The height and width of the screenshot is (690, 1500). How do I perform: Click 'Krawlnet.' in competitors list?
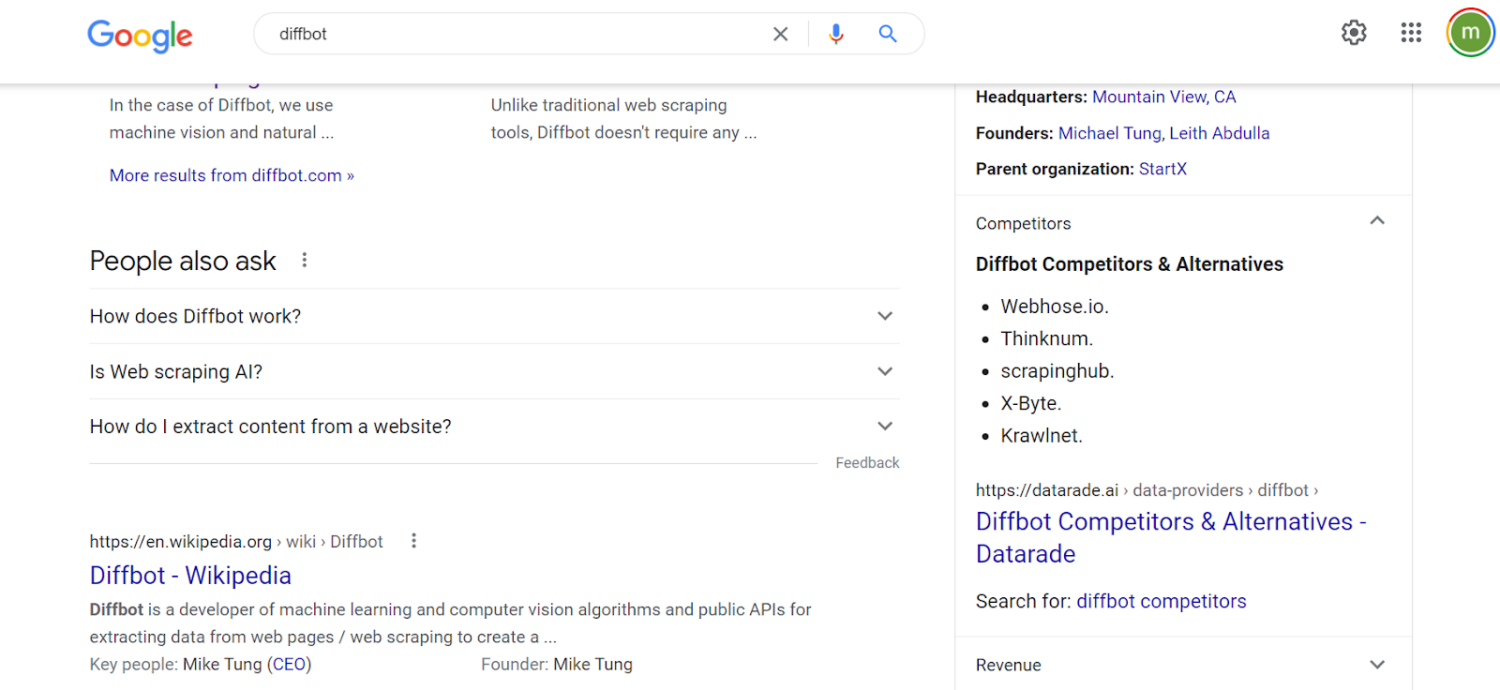click(1041, 436)
